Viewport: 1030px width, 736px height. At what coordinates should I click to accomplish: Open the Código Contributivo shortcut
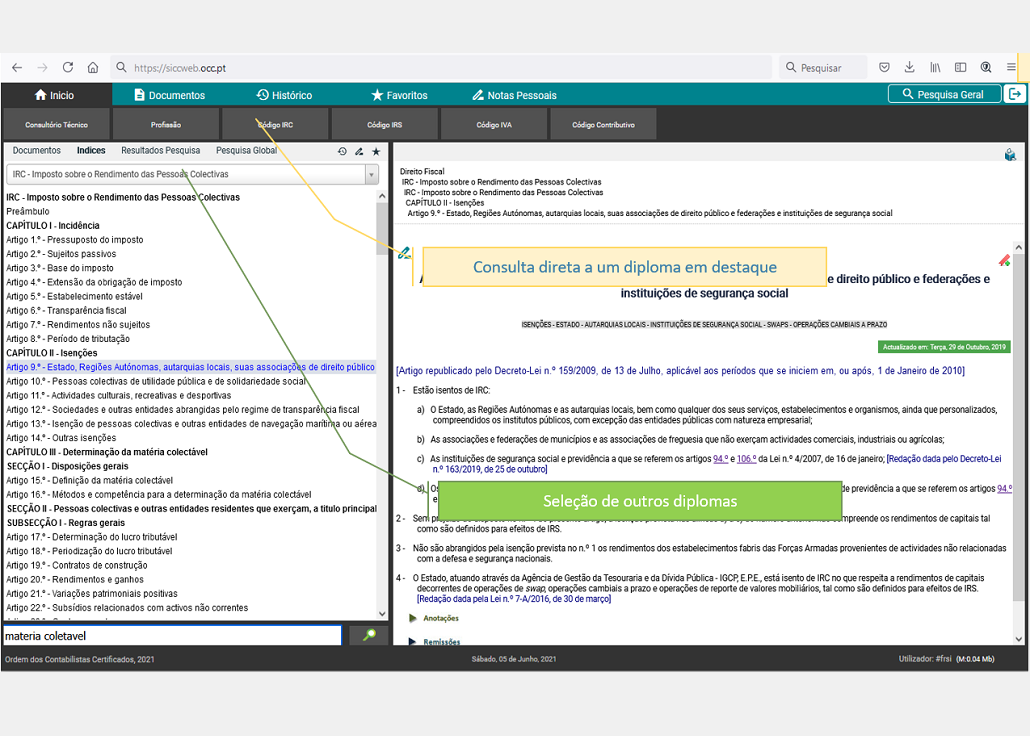point(603,124)
